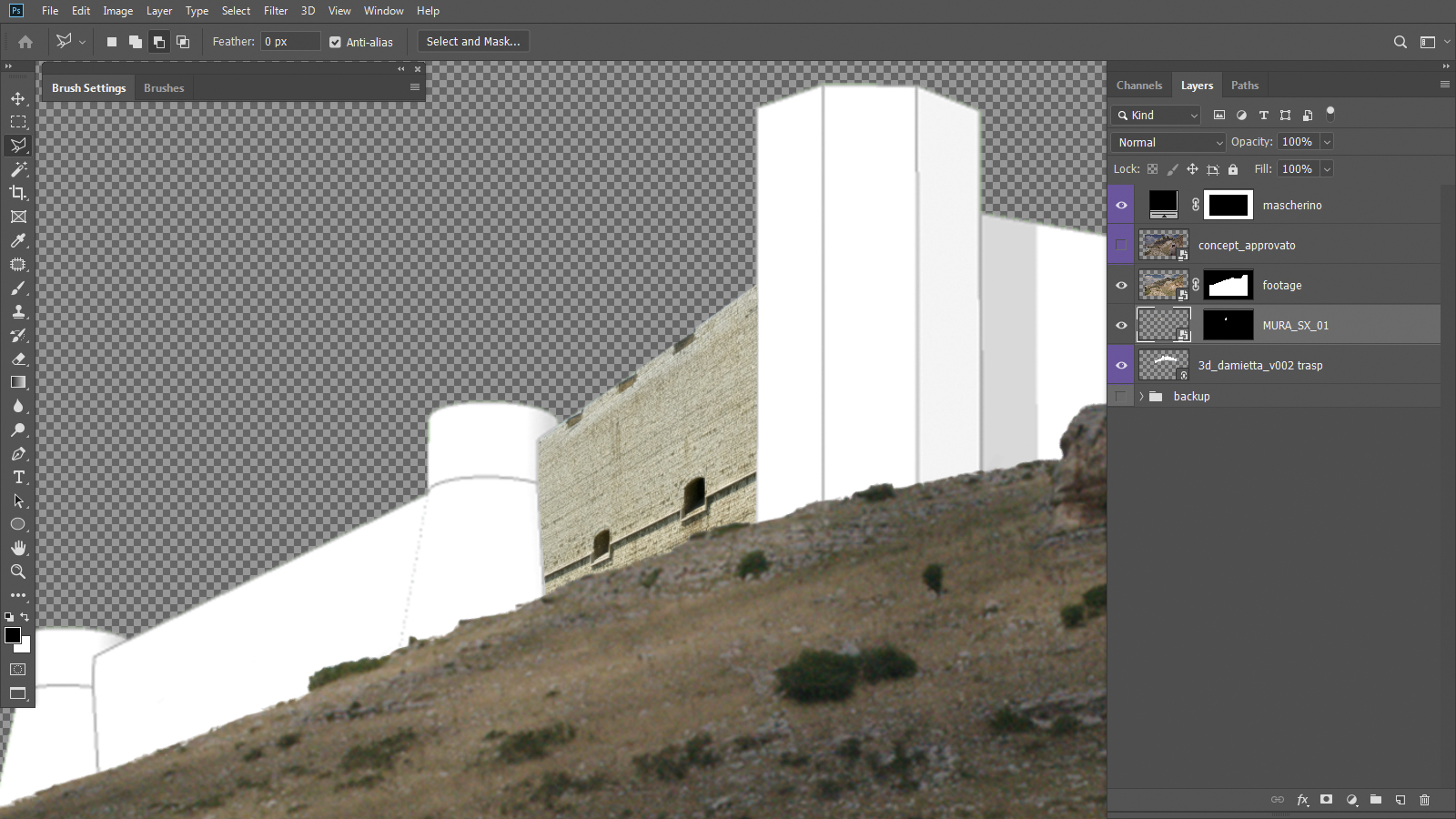Uncheck the Anti-alias checkbox
Image resolution: width=1456 pixels, height=819 pixels.
pos(335,42)
